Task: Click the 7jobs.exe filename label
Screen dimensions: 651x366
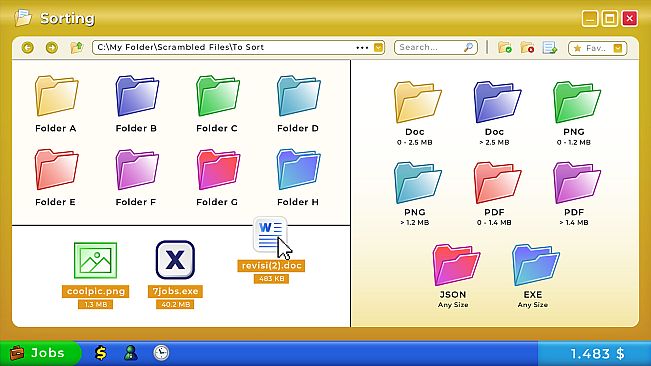Action: 175,291
